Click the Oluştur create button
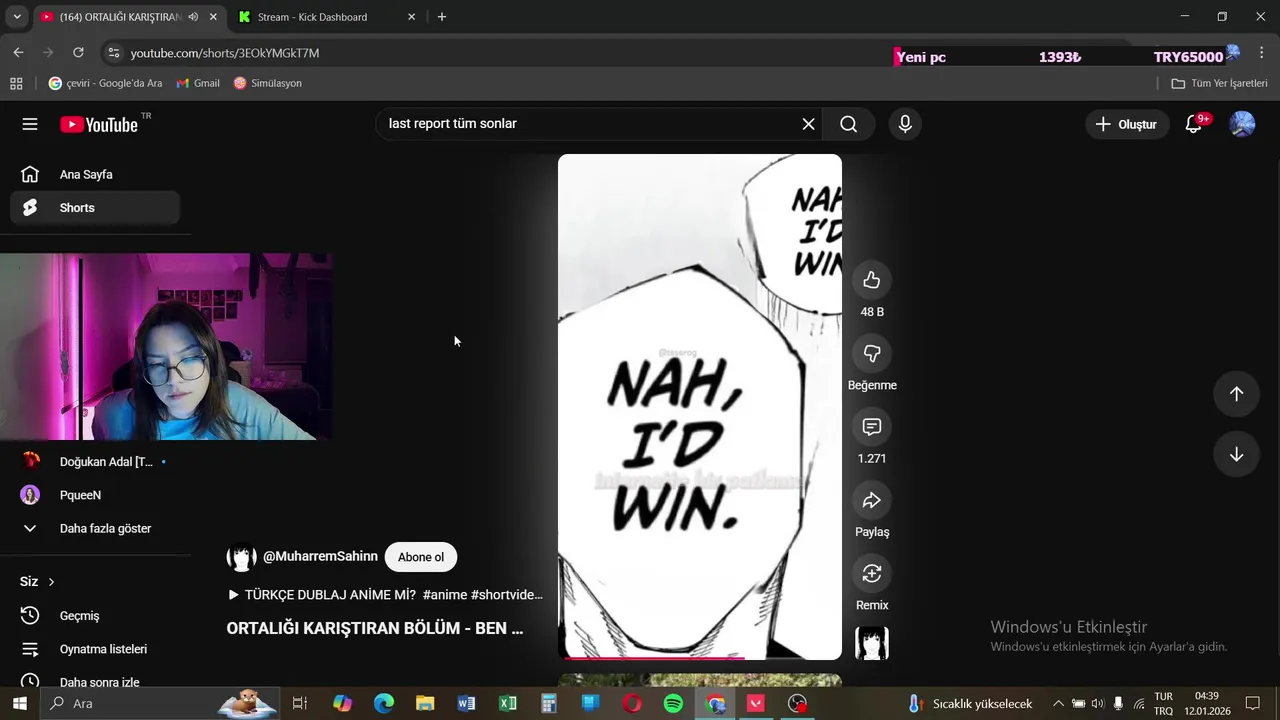1280x720 pixels. click(1126, 124)
